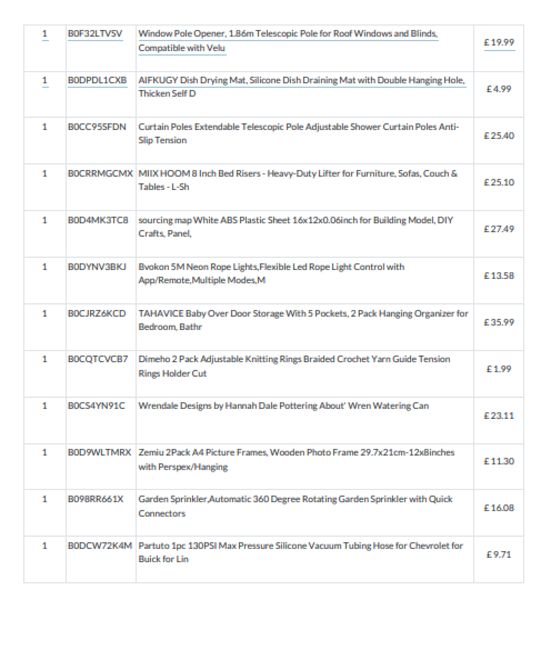Select the Bvokon Neon Rope Lights description

pyautogui.click(x=271, y=273)
